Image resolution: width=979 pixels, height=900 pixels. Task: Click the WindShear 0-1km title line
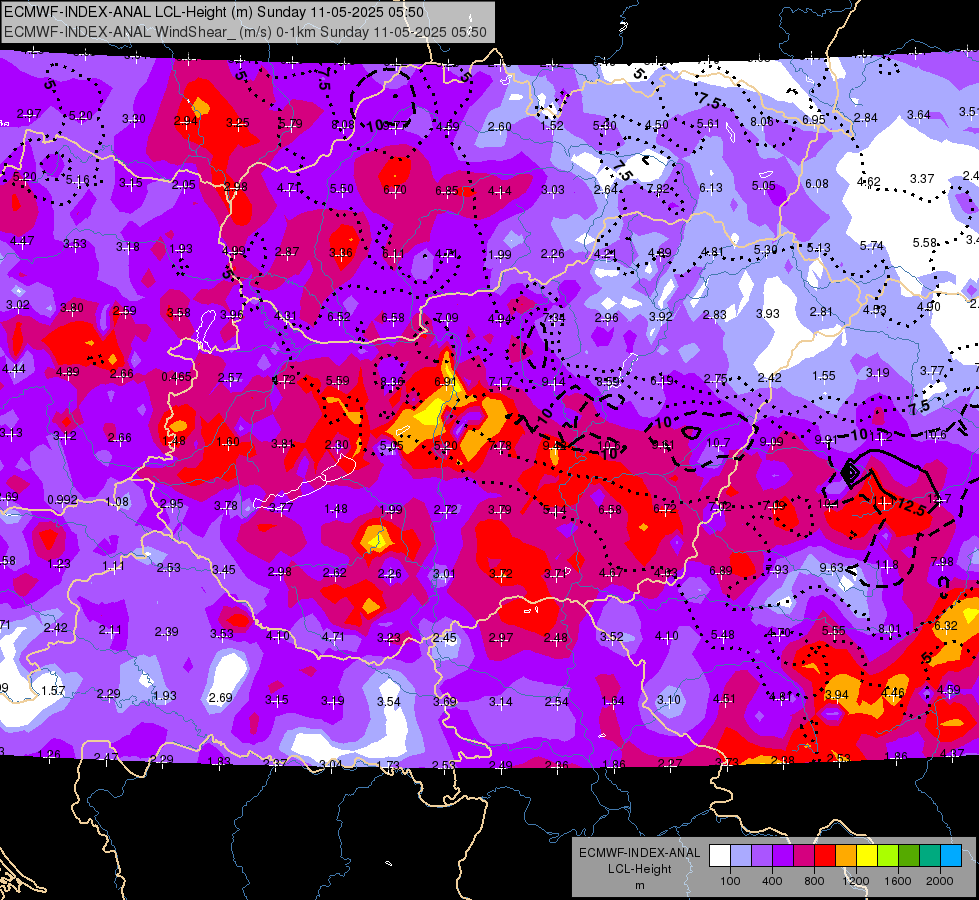[245, 32]
